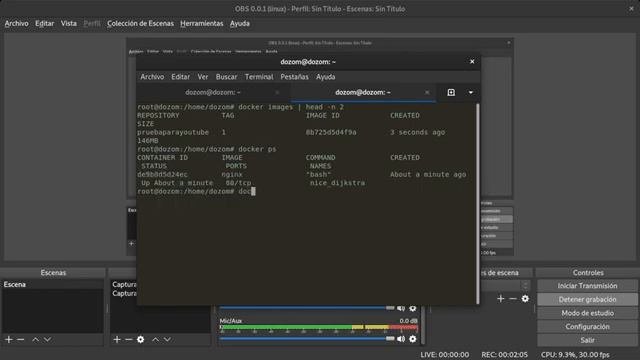This screenshot has height=360, width=640.
Task: Open OBS Vista menu
Action: click(x=69, y=24)
